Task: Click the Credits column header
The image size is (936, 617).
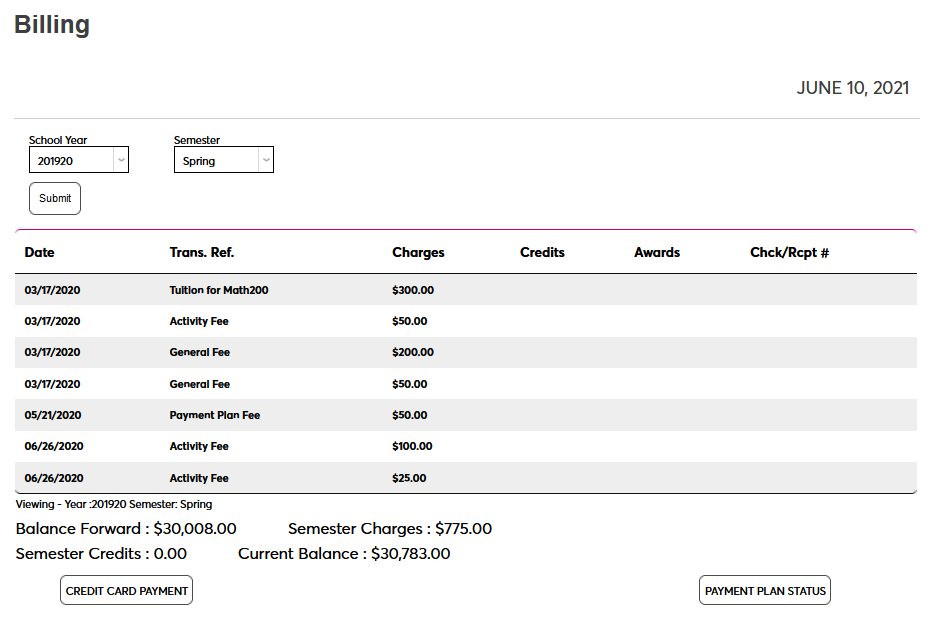Action: pos(542,253)
